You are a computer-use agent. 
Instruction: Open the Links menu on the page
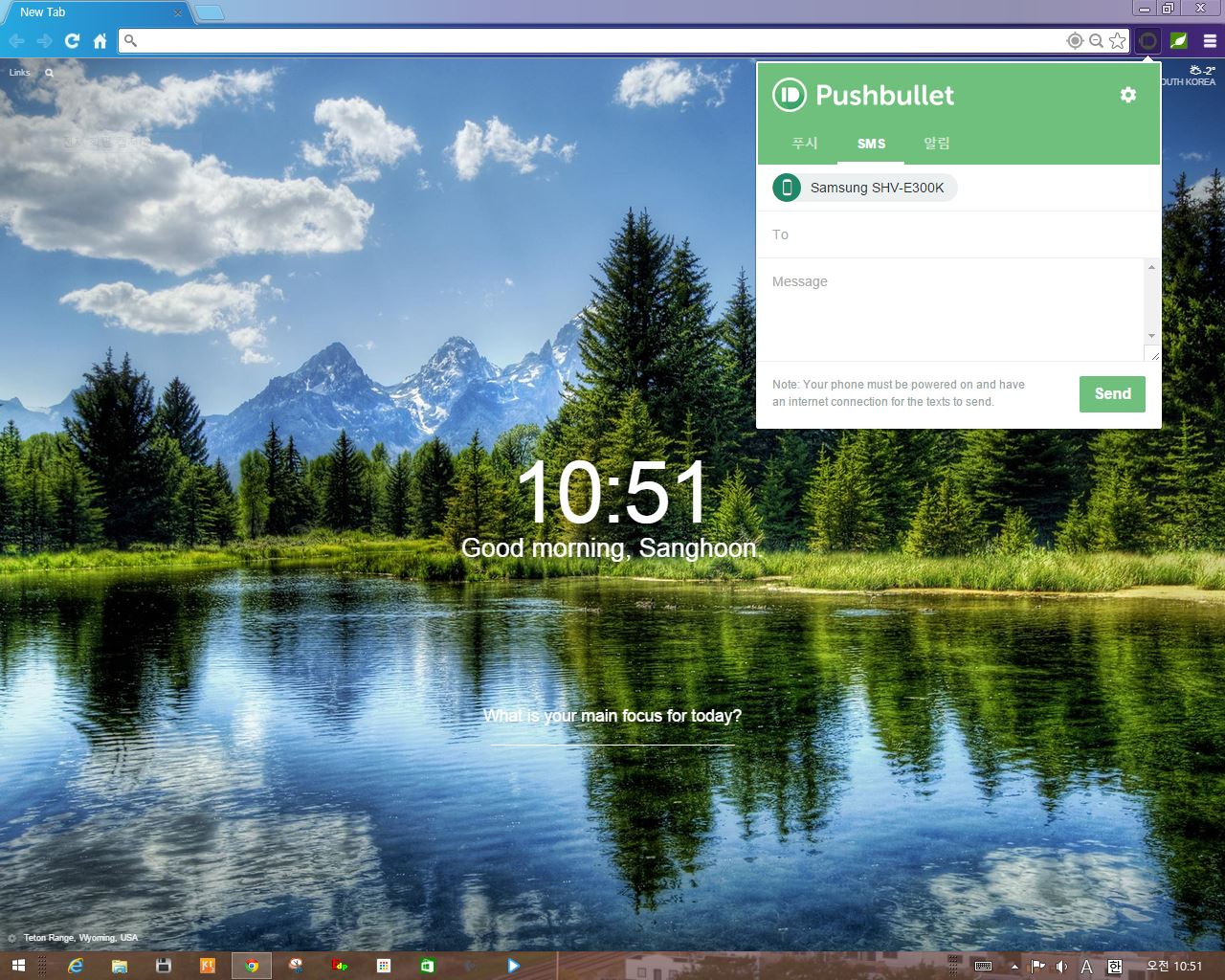19,73
